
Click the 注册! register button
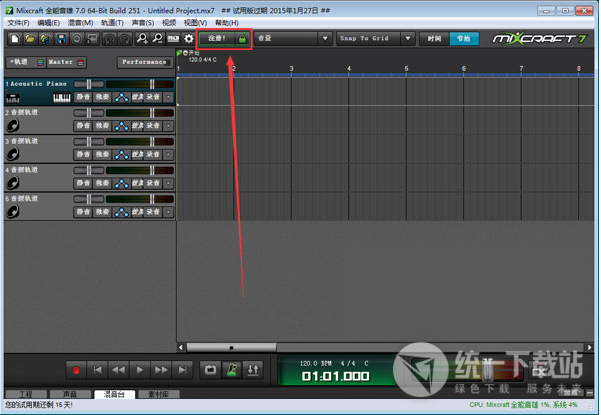pyautogui.click(x=223, y=38)
